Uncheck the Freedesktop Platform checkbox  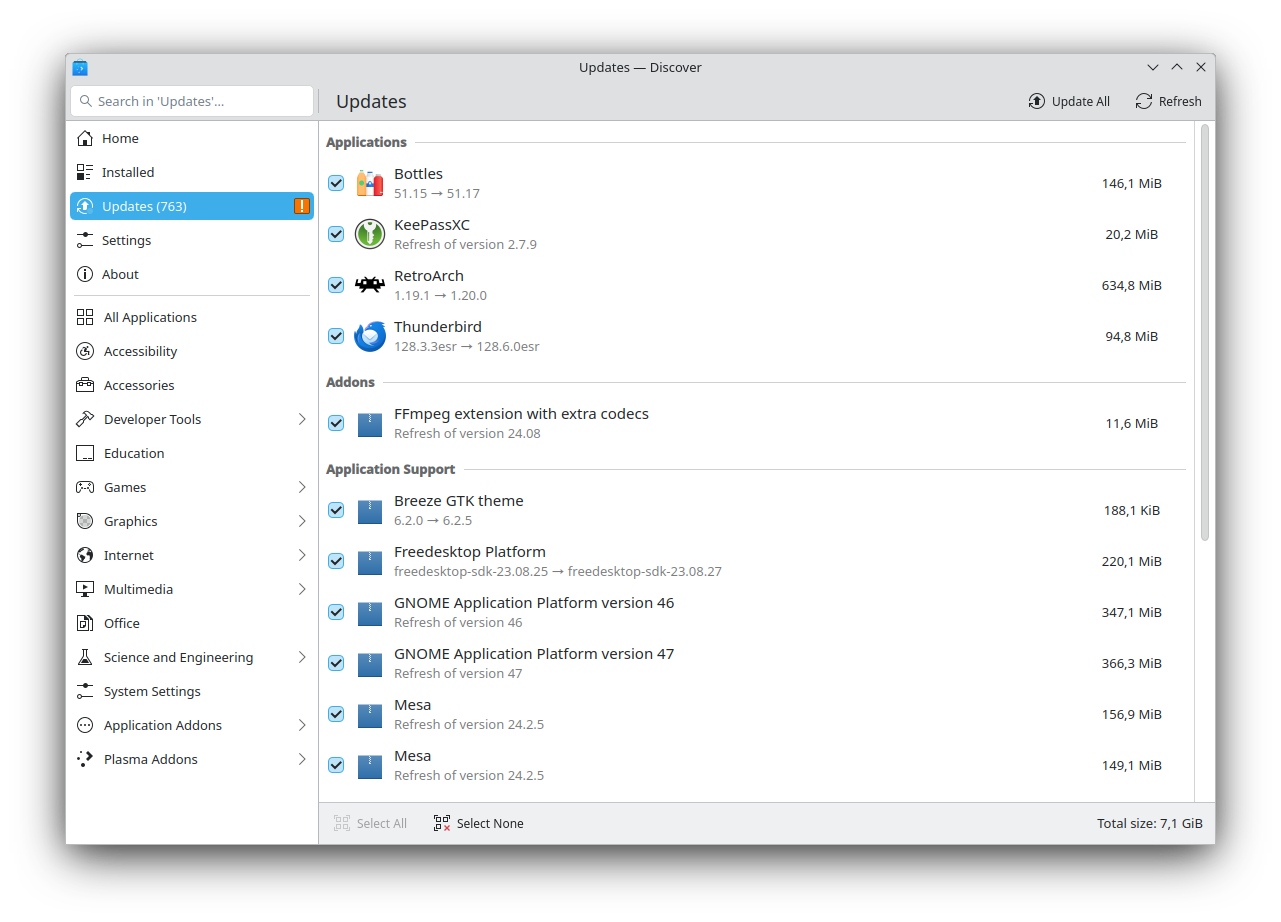pyautogui.click(x=336, y=561)
